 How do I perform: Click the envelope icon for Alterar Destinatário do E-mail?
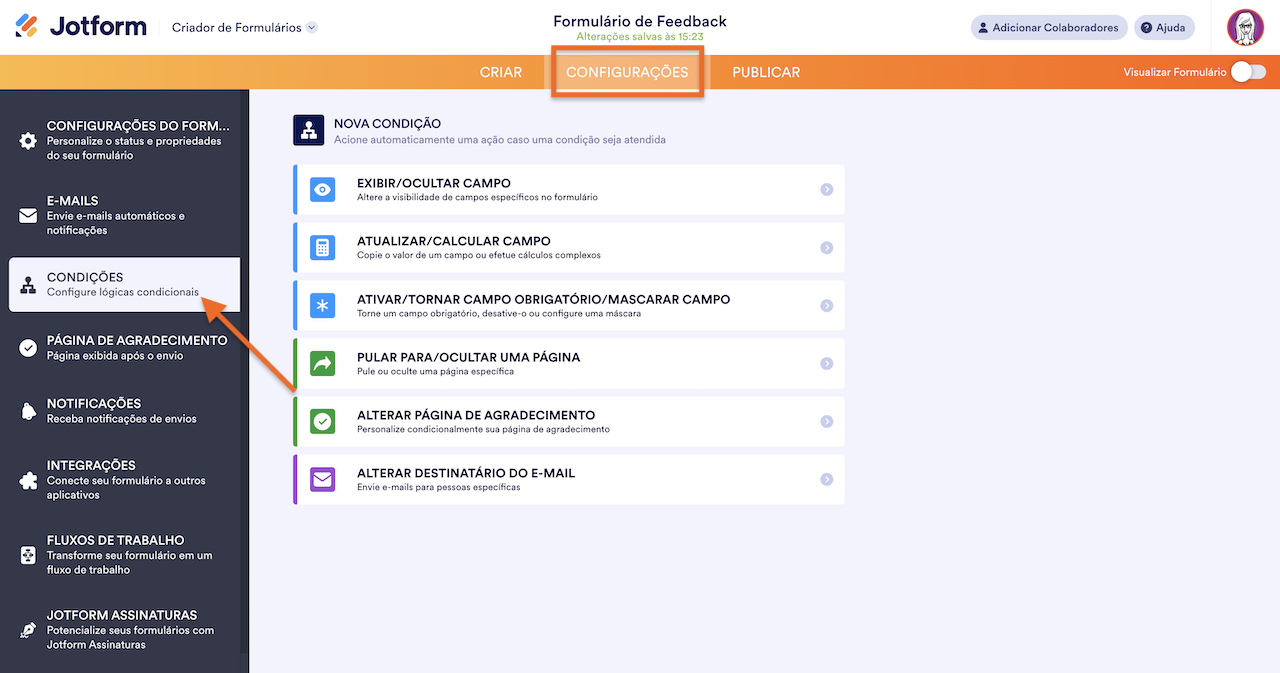click(x=322, y=478)
